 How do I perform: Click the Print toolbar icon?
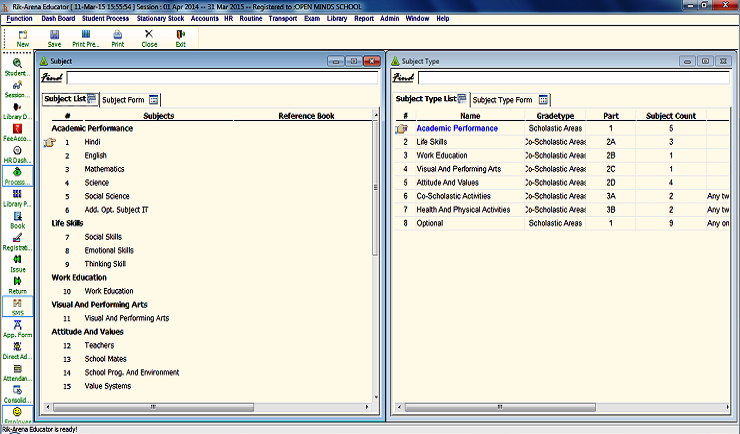[x=118, y=38]
